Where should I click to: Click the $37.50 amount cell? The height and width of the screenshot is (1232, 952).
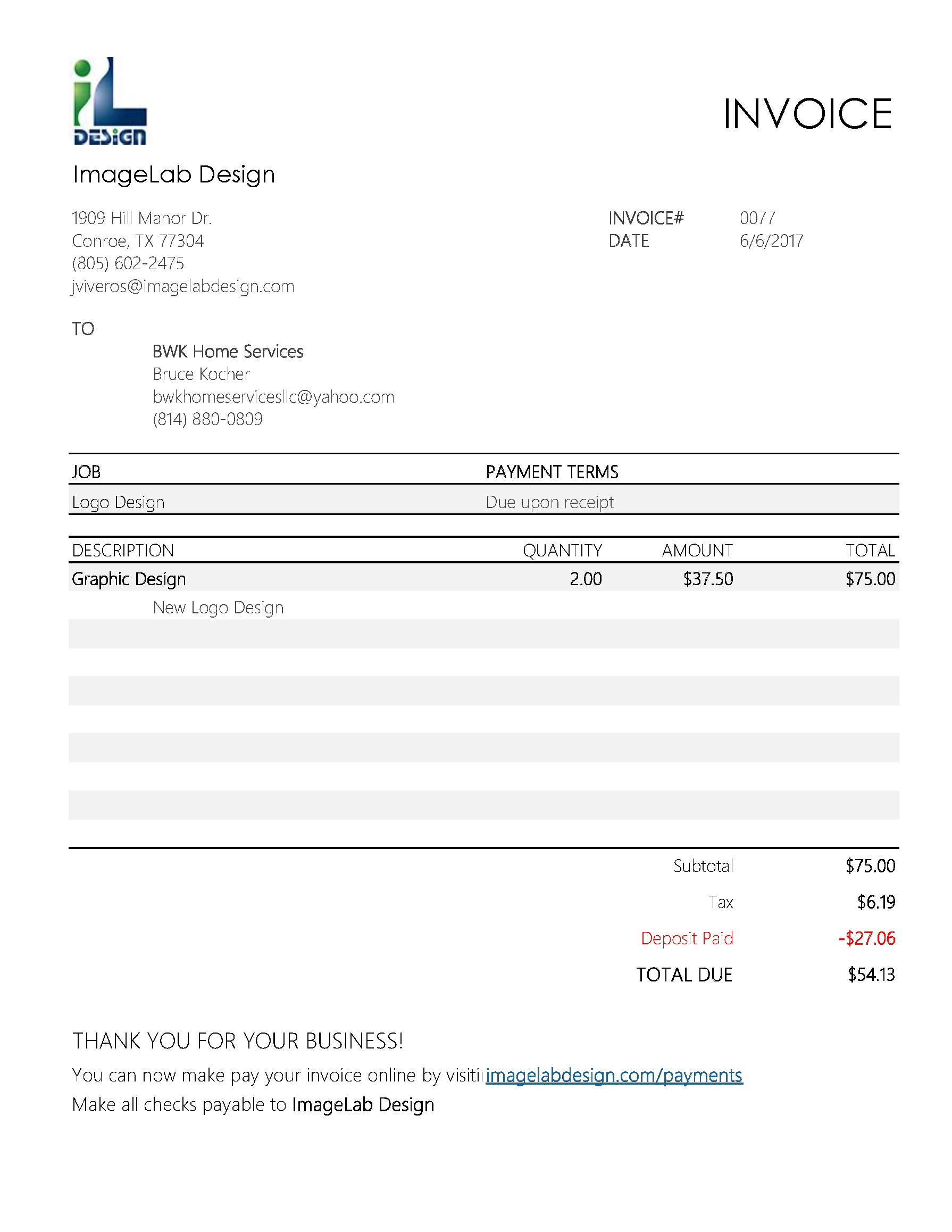point(708,579)
